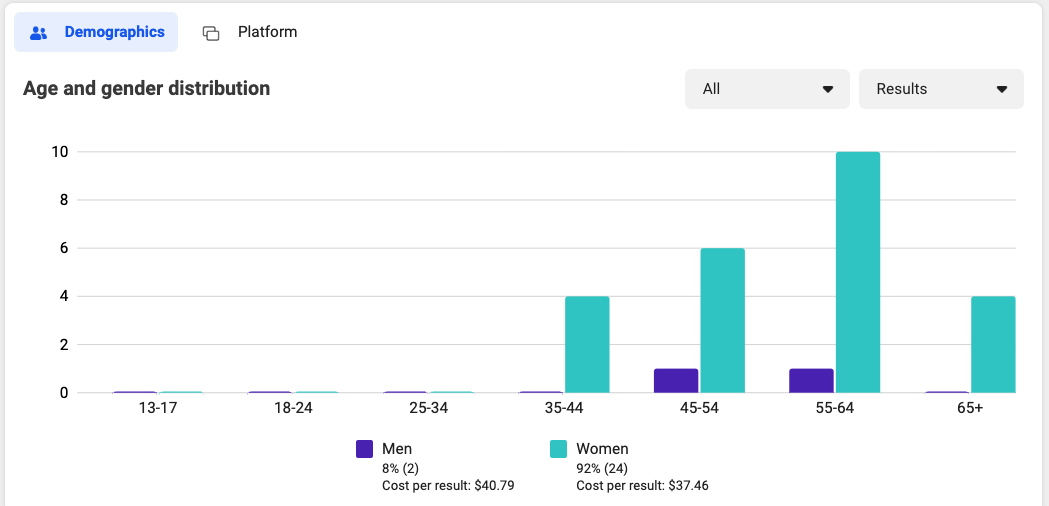Click the teal Women legend swatch
Screen dimensions: 1049x506
coord(559,449)
